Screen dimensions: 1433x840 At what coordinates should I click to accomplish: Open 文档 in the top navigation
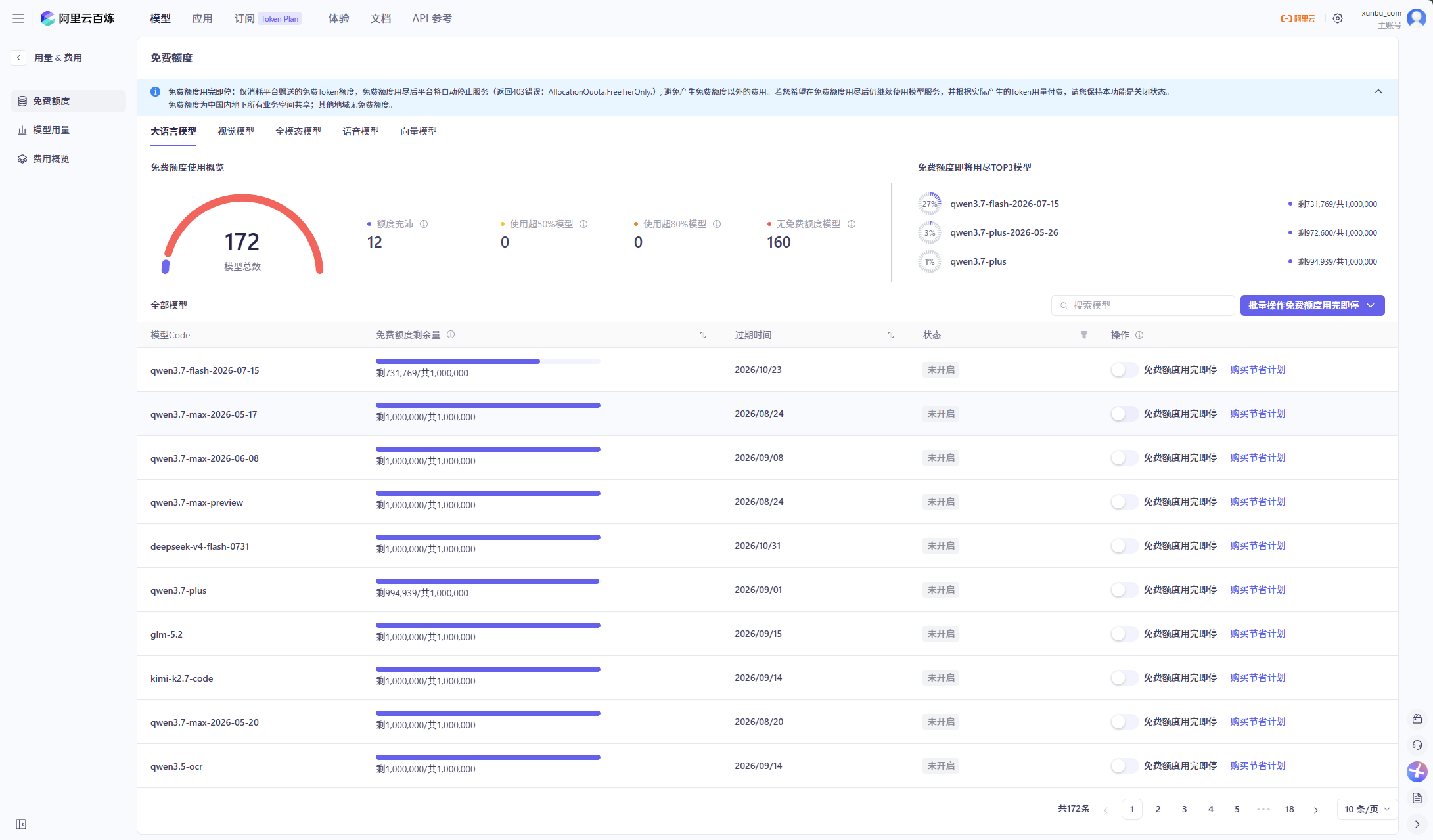click(x=380, y=18)
